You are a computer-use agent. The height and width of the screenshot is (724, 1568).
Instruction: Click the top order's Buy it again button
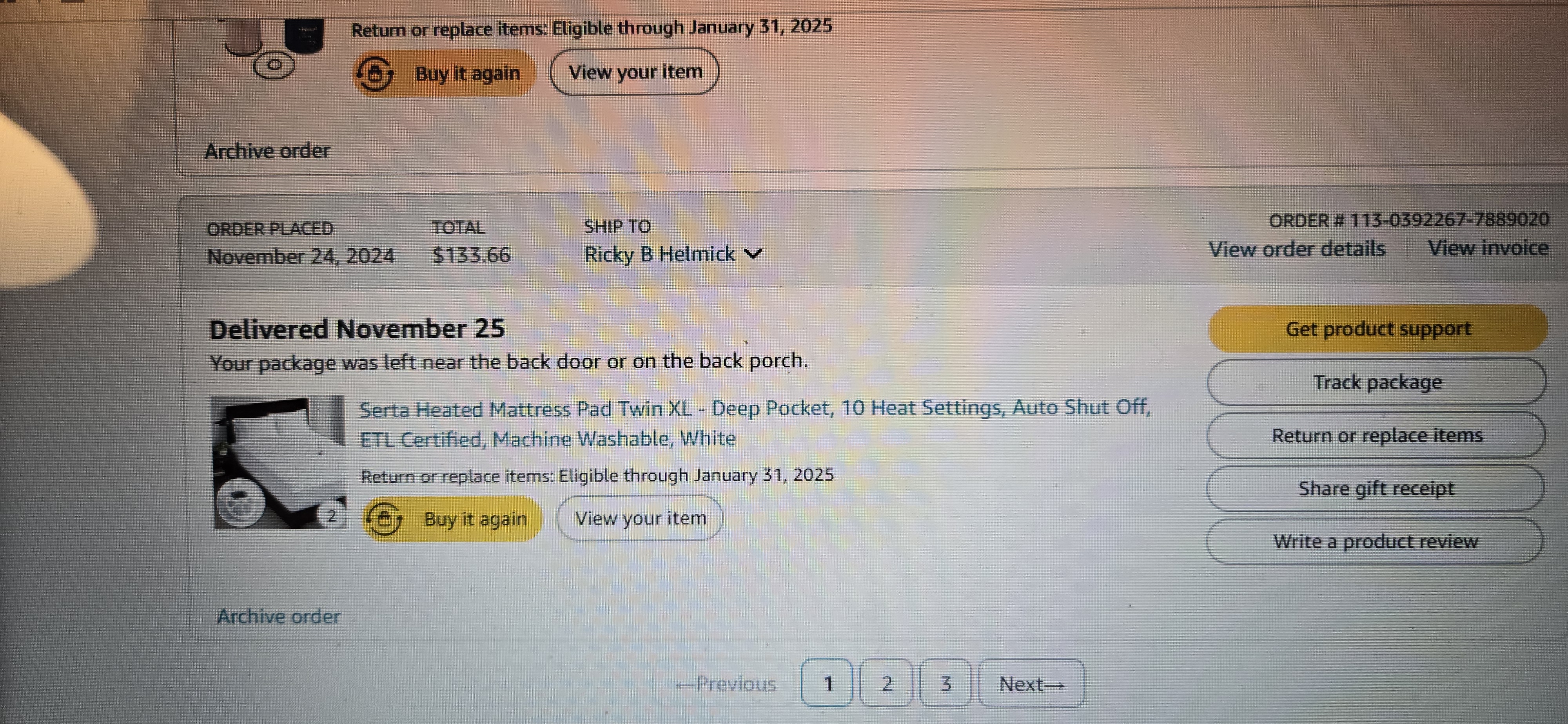tap(444, 73)
